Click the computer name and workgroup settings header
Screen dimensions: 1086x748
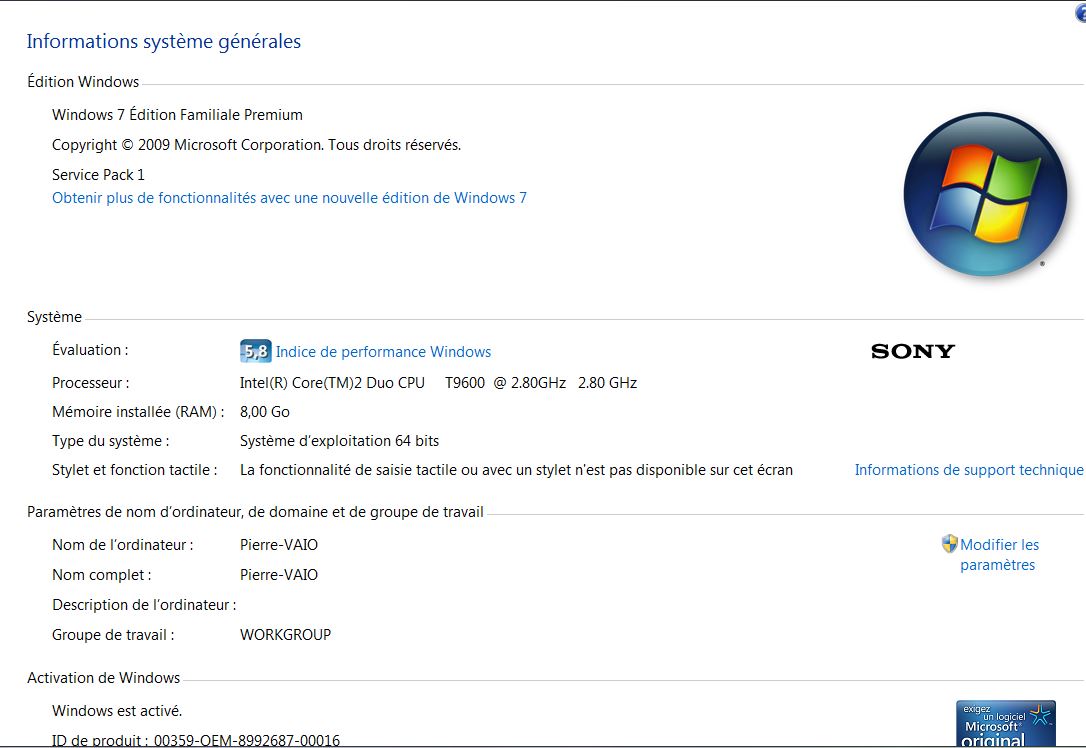tap(255, 513)
